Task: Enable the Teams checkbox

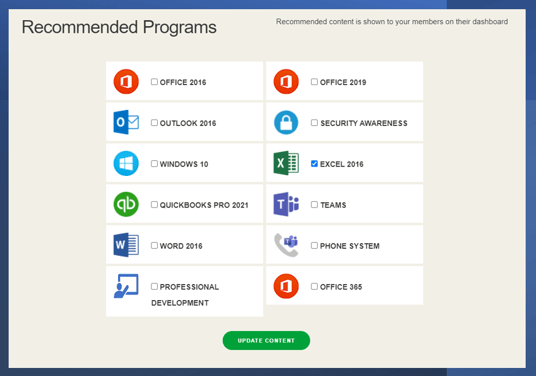Action: 314,204
